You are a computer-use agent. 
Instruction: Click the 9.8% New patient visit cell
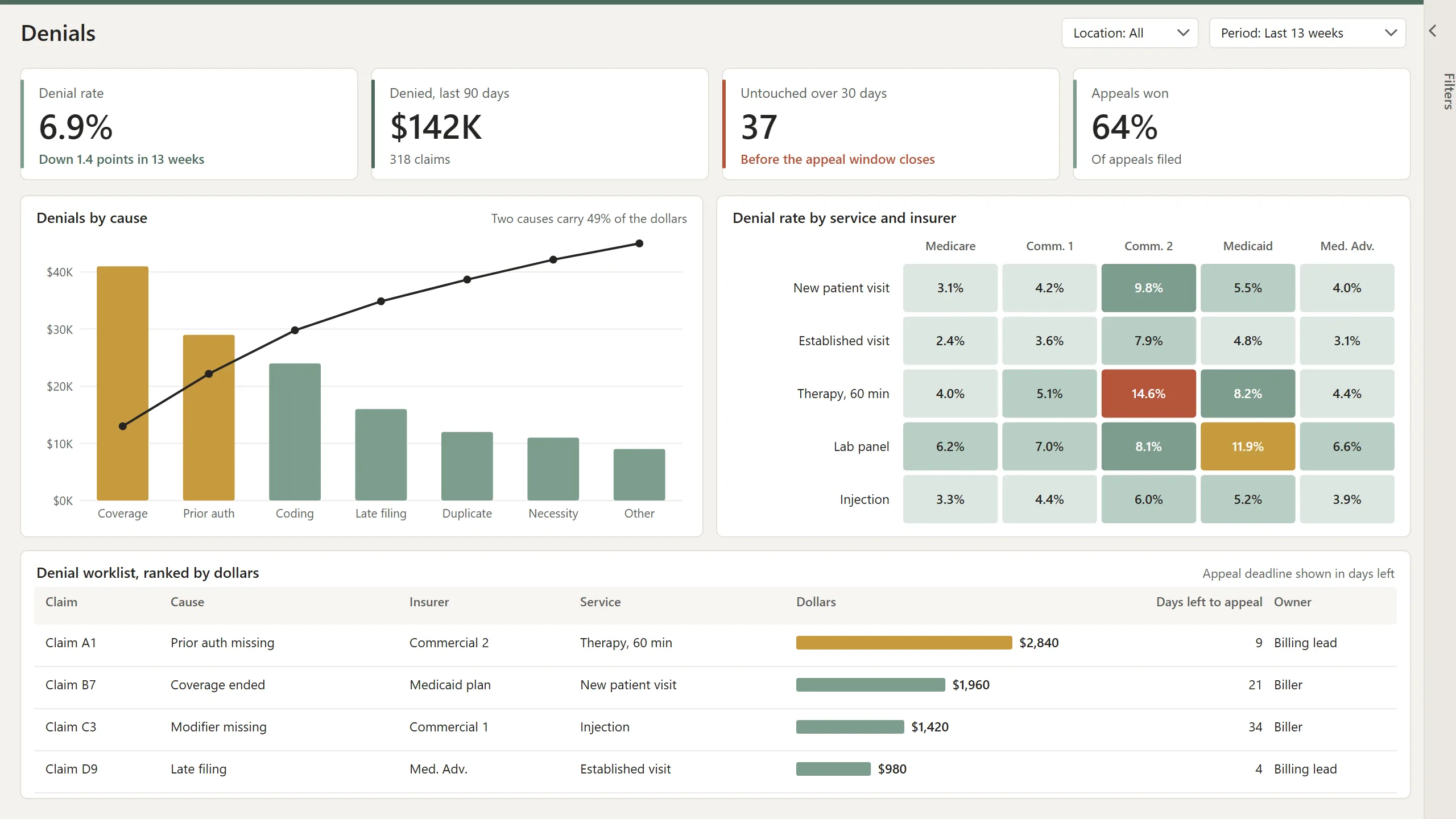coord(1148,288)
